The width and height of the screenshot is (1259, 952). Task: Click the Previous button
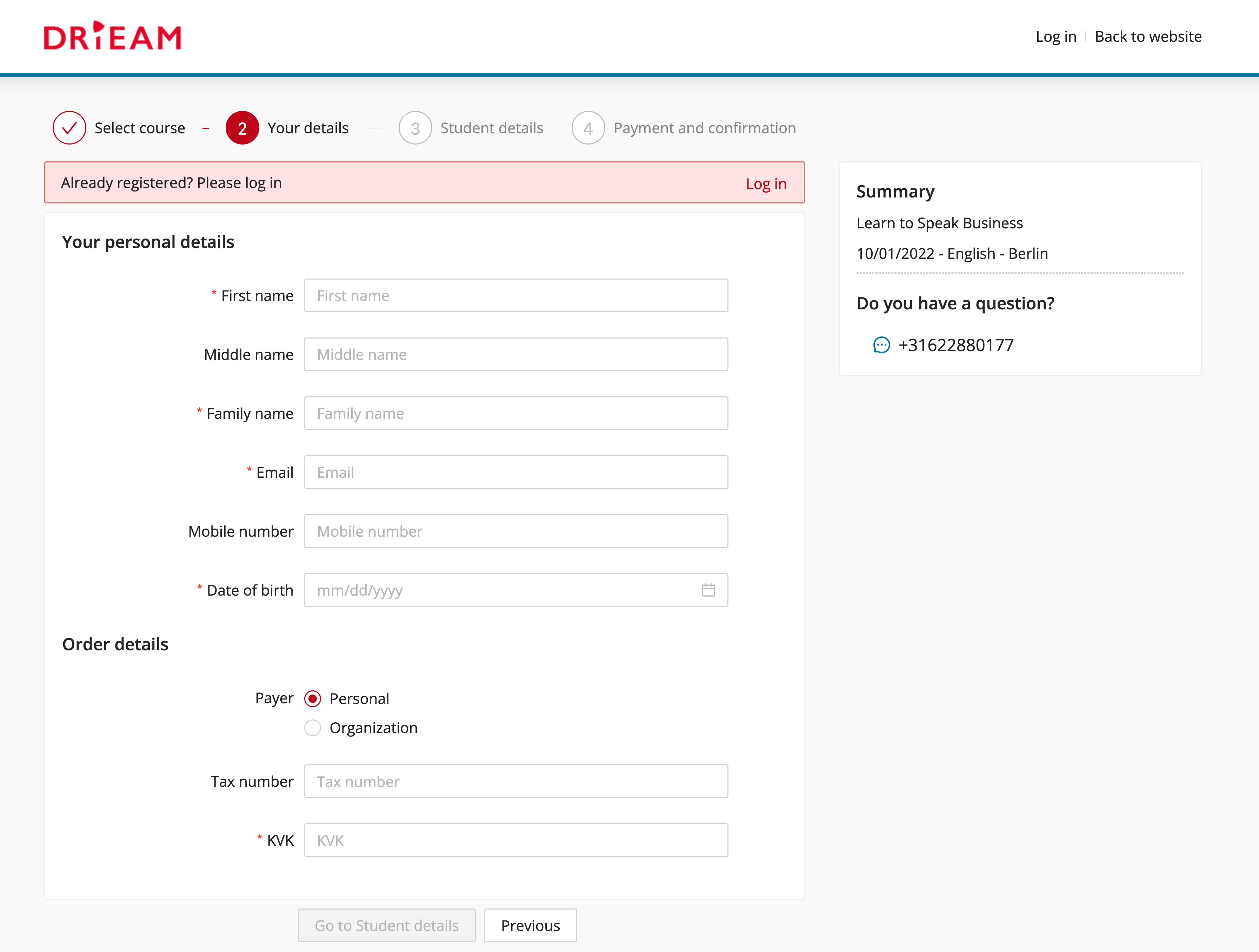[531, 925]
